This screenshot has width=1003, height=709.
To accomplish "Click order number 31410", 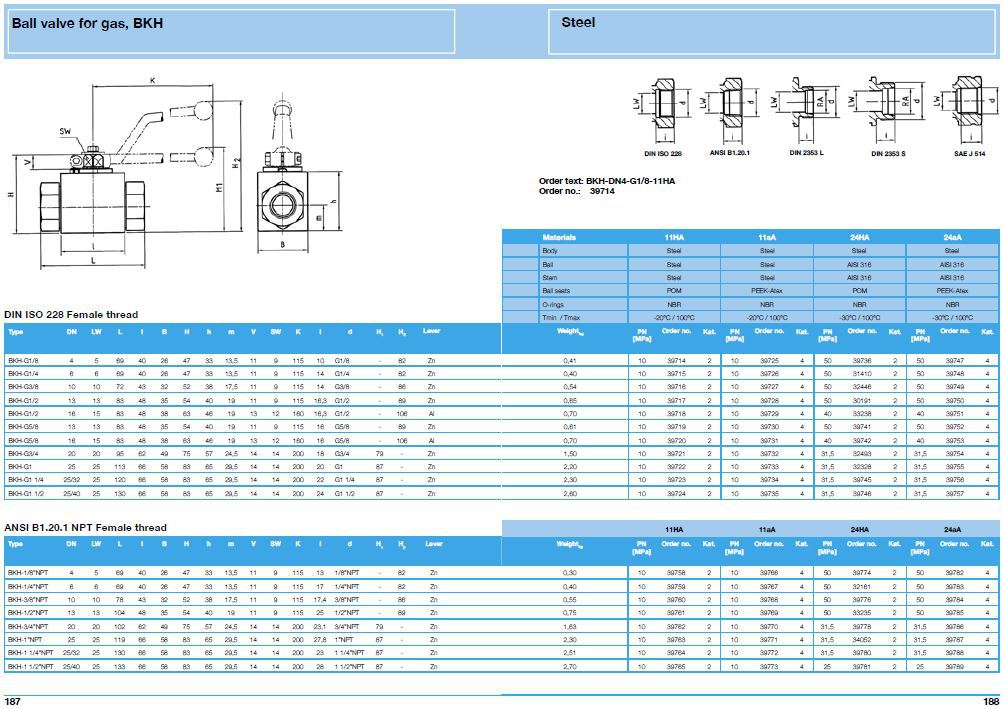I will [x=862, y=374].
